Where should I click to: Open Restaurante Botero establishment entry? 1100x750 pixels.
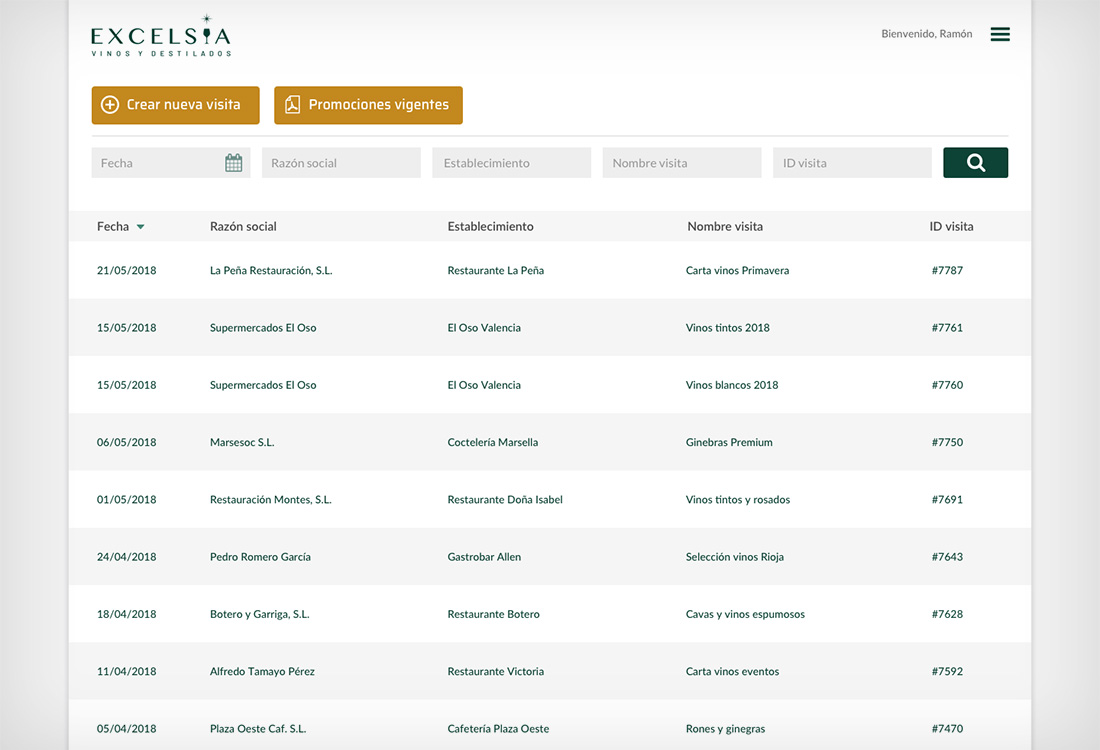[x=493, y=615]
